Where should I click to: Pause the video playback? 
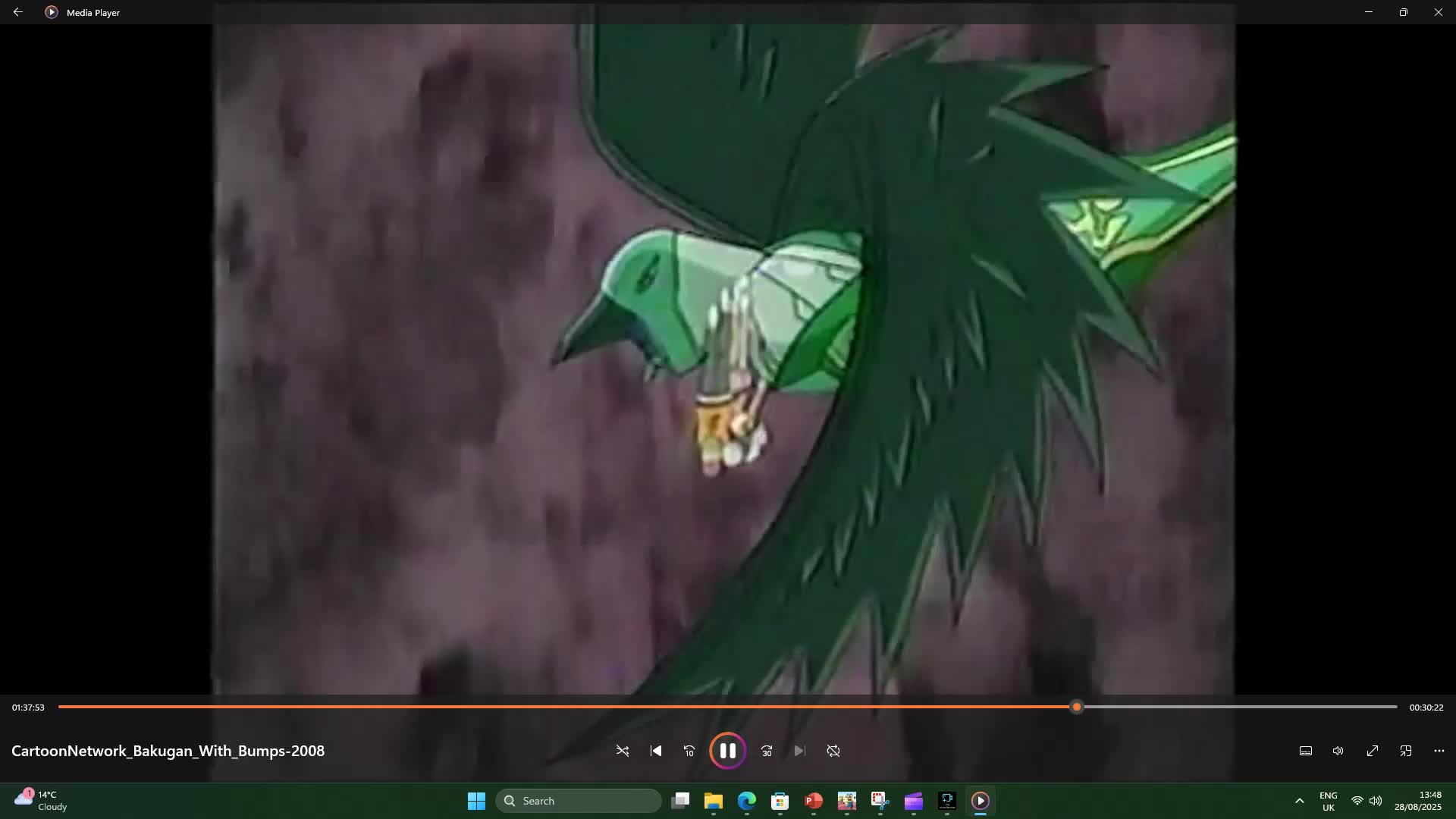tap(727, 751)
